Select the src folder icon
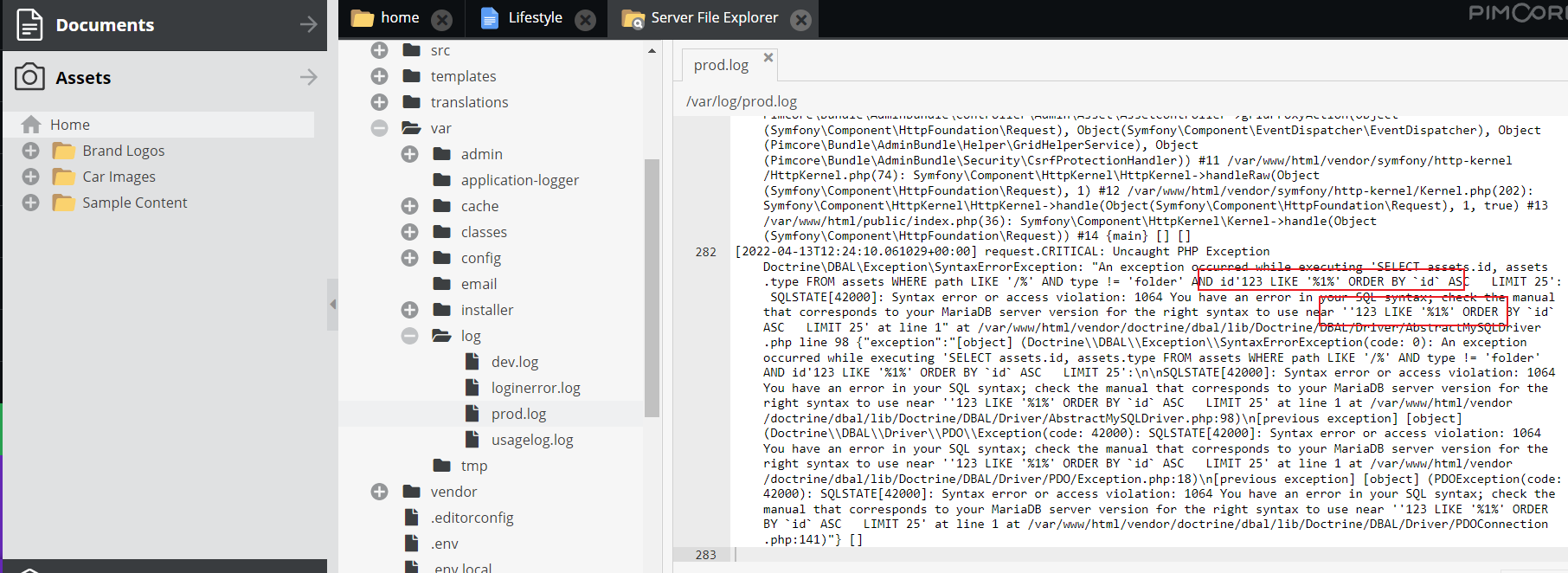 (411, 50)
